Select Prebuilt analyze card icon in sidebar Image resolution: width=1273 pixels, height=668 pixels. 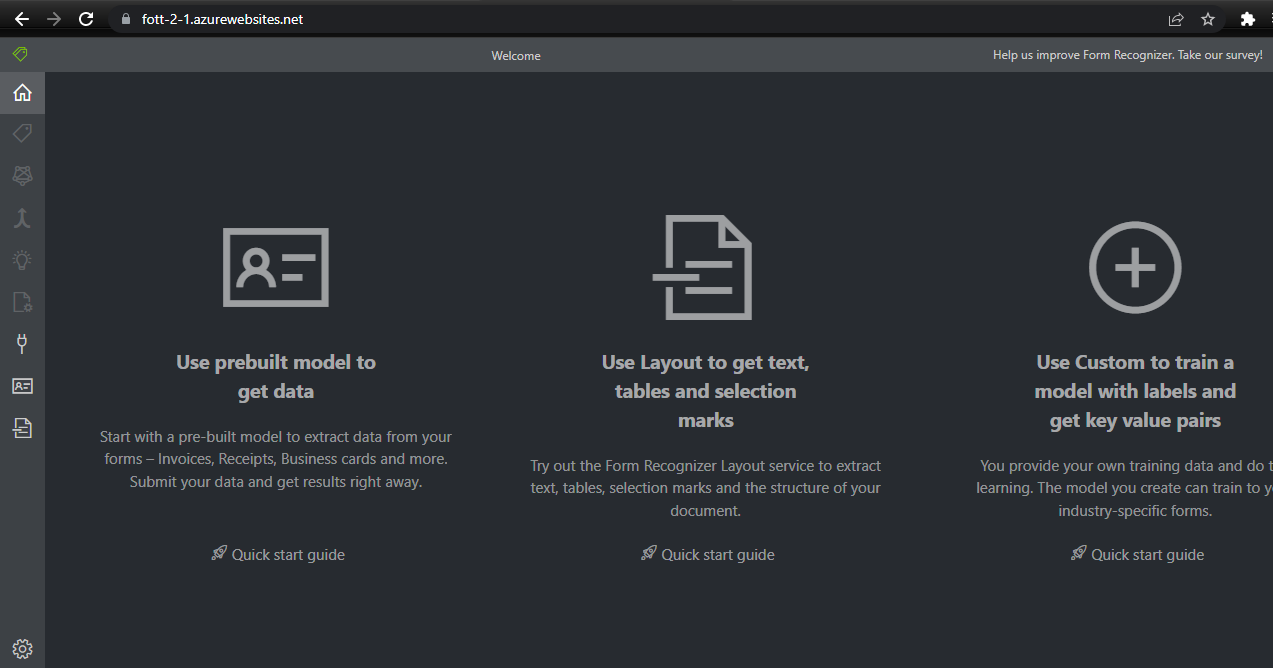coord(22,386)
